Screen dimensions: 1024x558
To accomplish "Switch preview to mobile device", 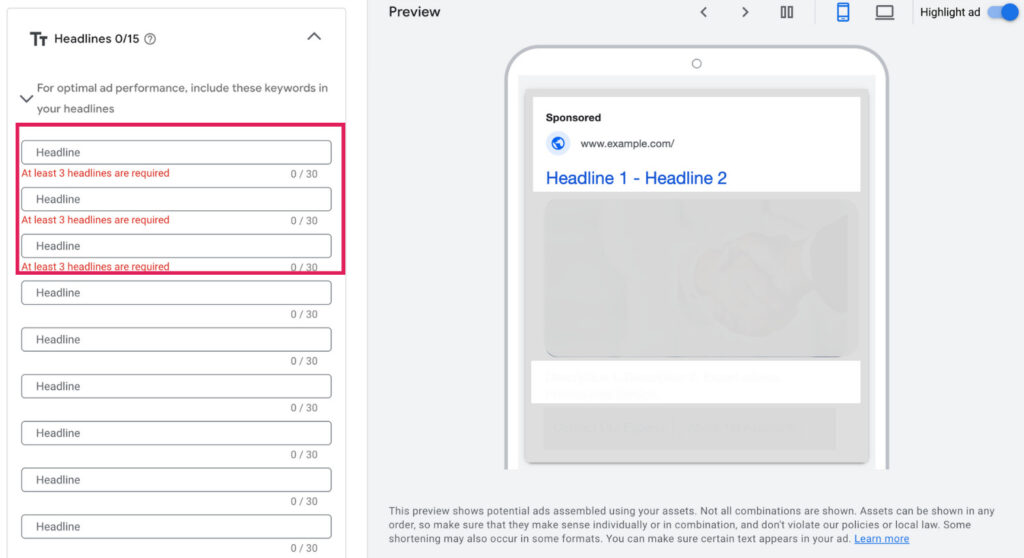I will (843, 12).
